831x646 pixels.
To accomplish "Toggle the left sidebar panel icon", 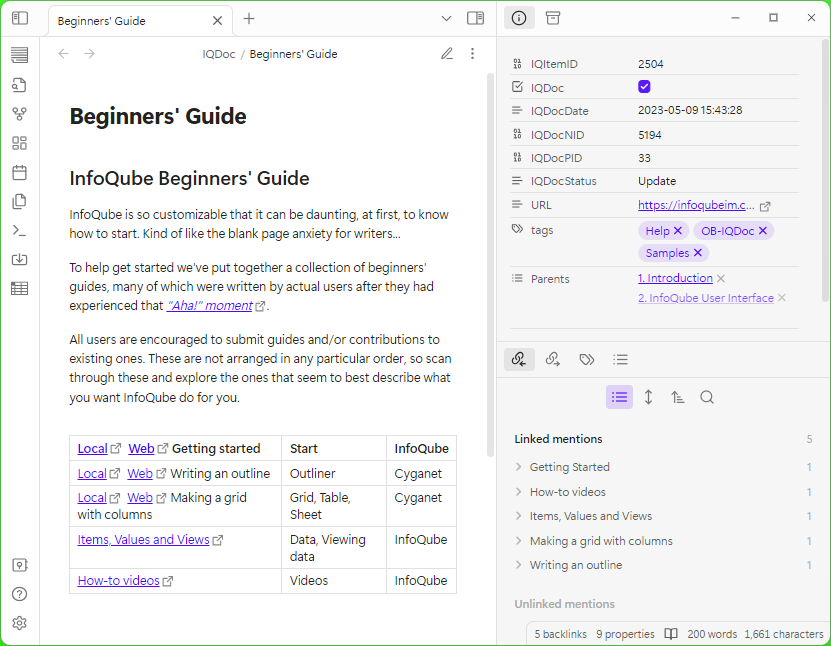I will tap(20, 19).
